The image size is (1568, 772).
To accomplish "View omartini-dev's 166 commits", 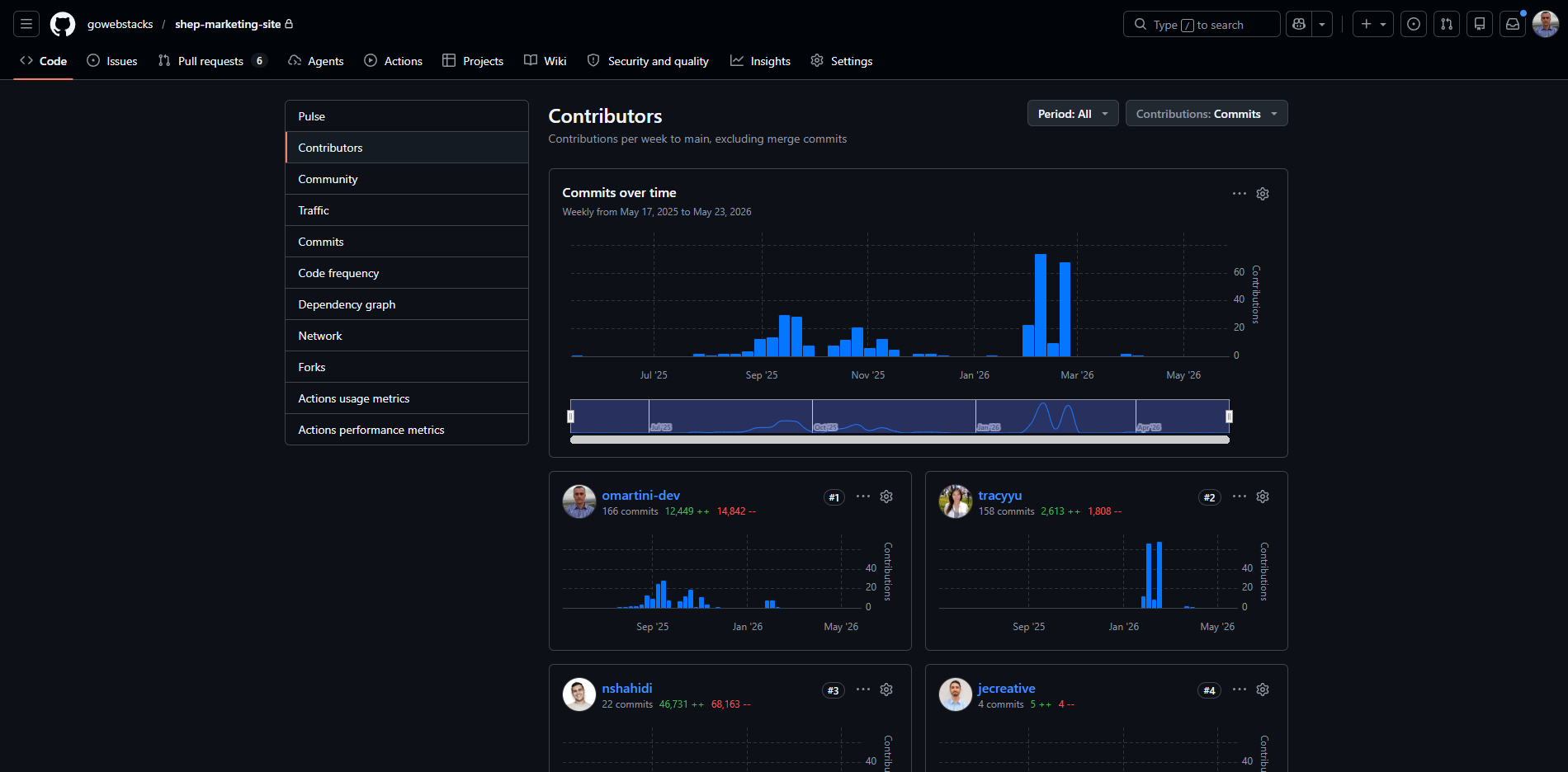I will 631,511.
